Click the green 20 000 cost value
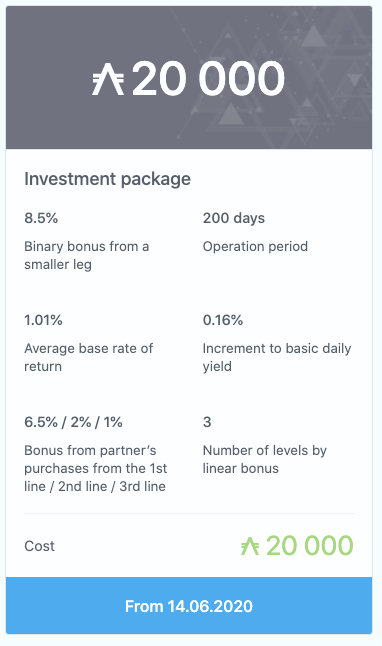 [309, 546]
